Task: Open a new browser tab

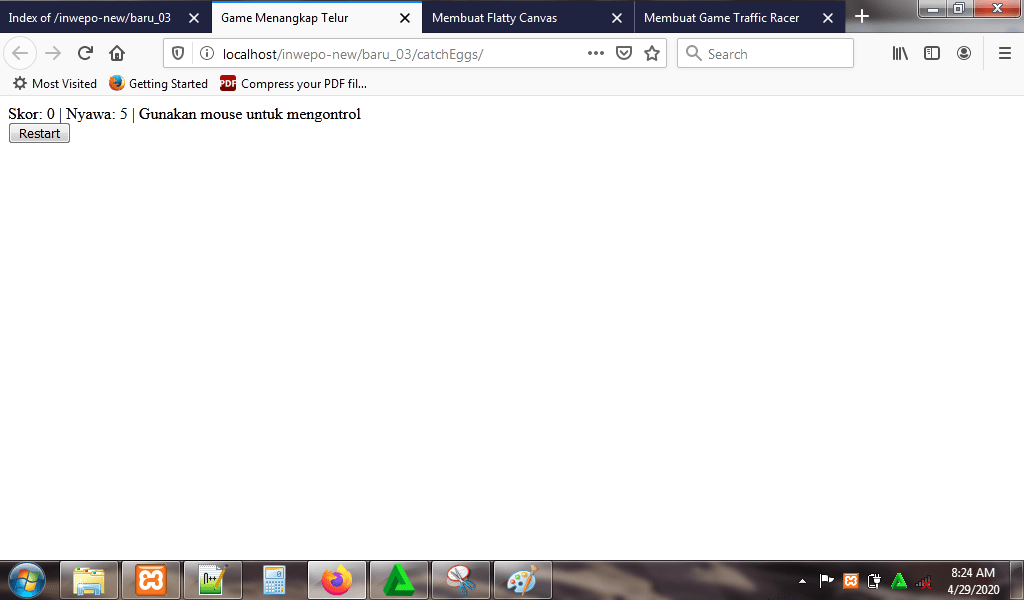Action: coord(862,16)
